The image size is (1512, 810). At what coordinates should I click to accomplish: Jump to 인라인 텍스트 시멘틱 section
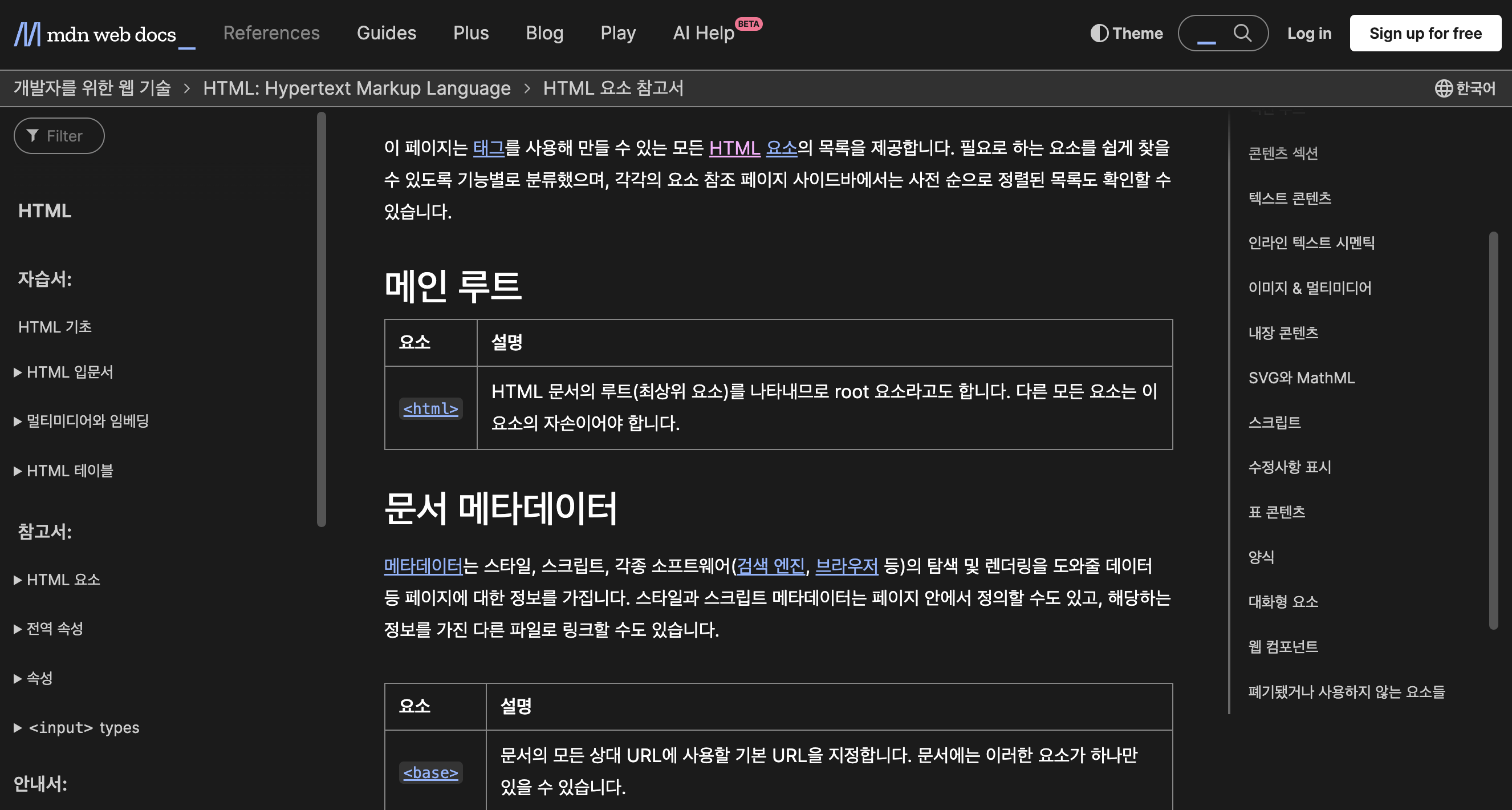(x=1311, y=242)
